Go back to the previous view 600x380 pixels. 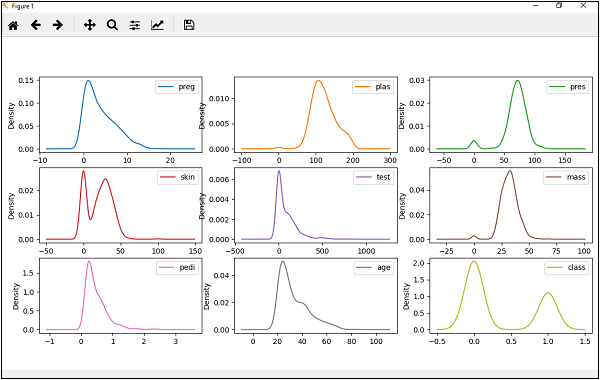click(36, 25)
